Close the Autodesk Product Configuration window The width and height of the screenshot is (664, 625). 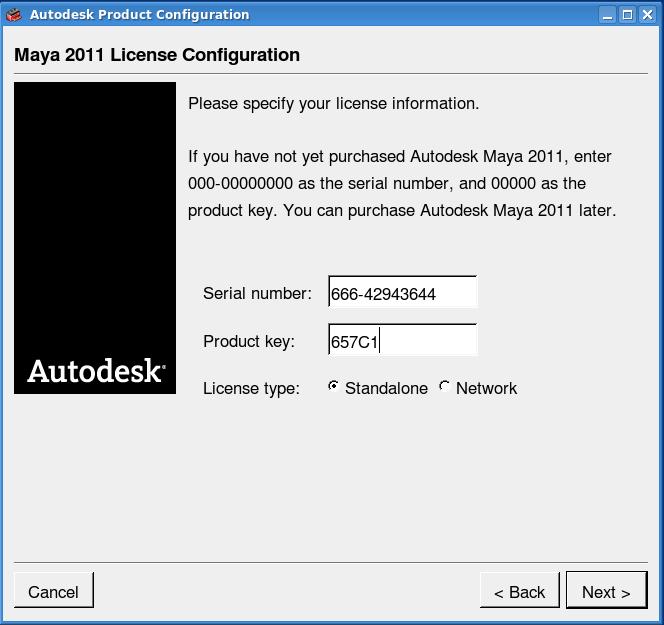pyautogui.click(x=647, y=15)
